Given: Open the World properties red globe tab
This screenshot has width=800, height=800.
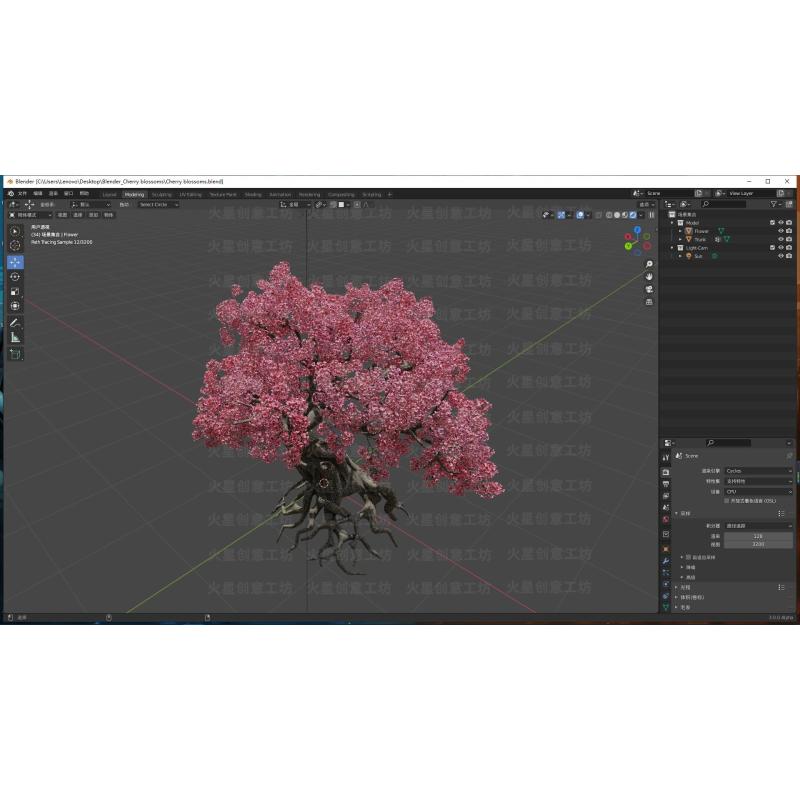Looking at the screenshot, I should coord(665,519).
